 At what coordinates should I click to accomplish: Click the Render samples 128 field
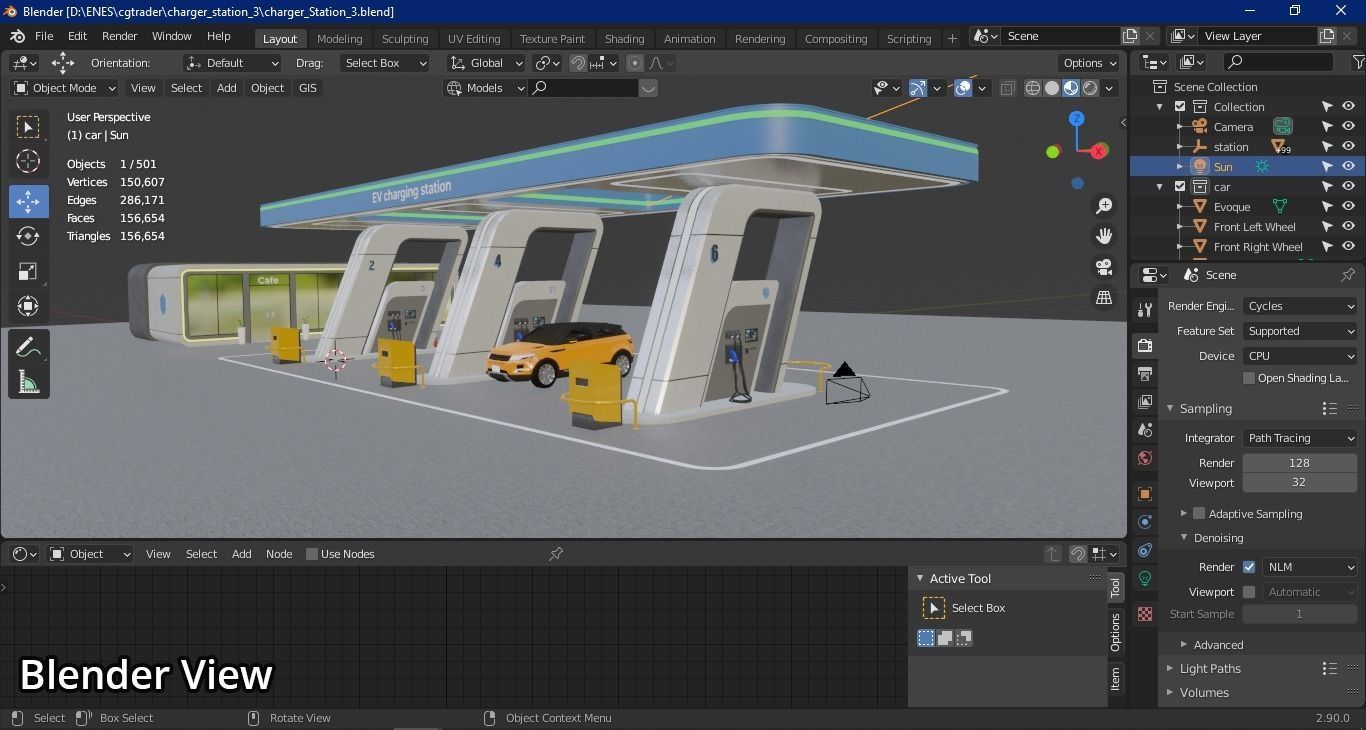tap(1299, 463)
